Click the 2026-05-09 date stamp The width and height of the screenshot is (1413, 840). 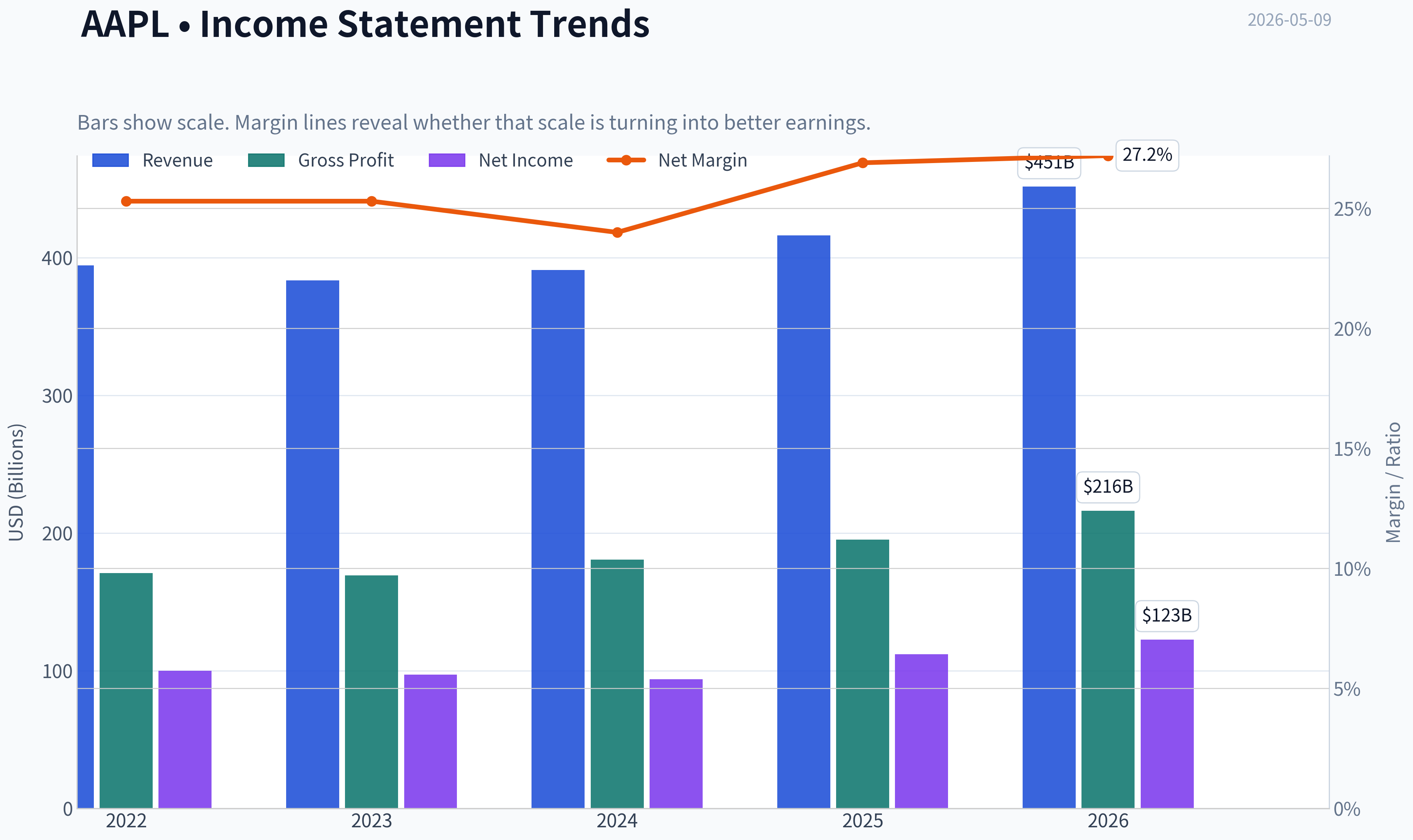1290,20
